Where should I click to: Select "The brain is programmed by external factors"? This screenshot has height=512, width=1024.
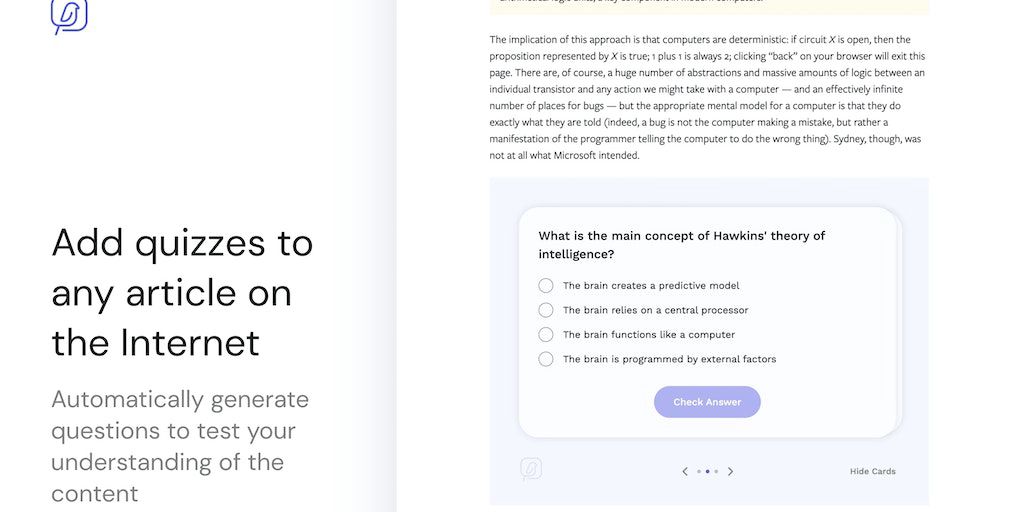(x=546, y=359)
